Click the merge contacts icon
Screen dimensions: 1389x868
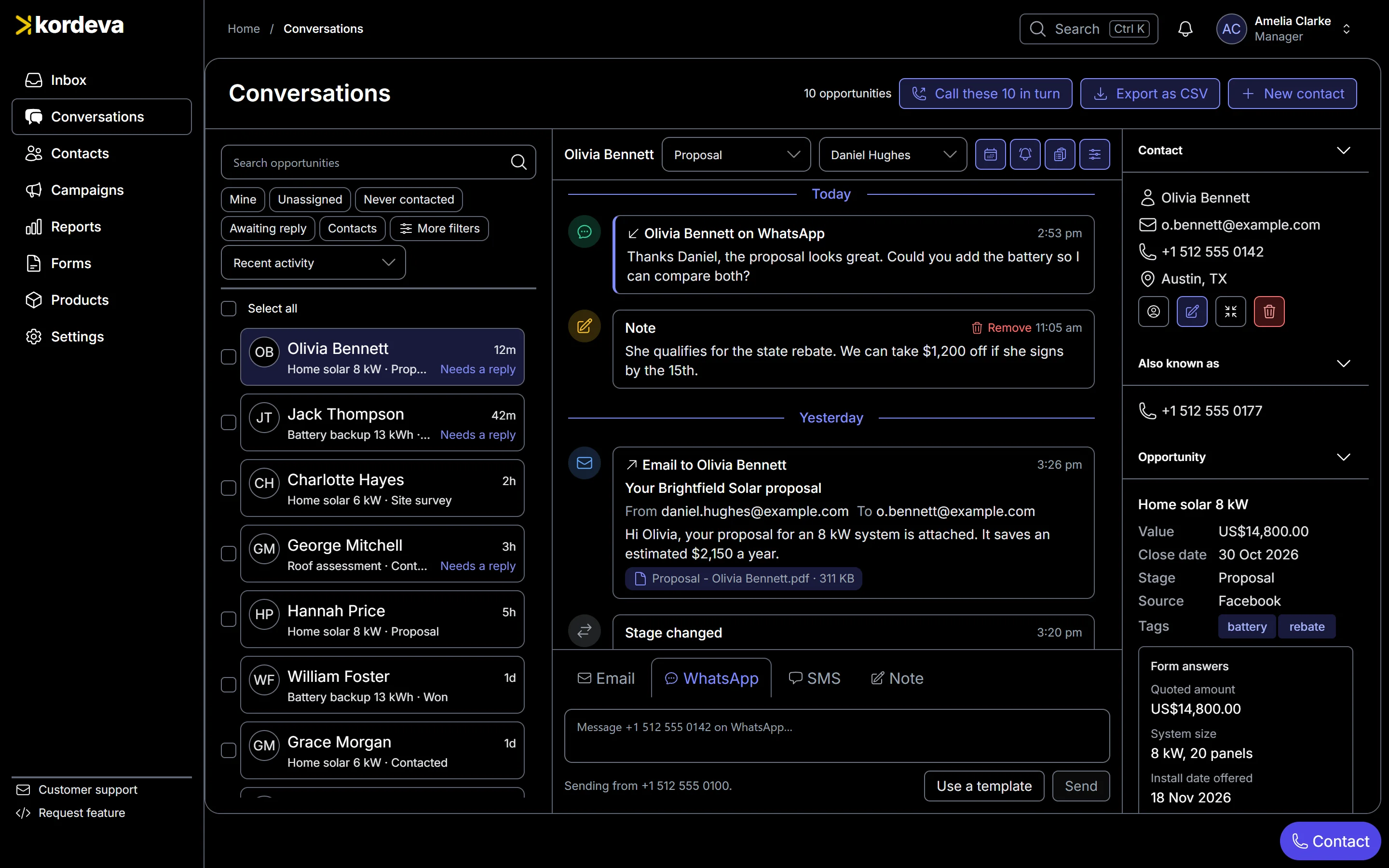(x=1231, y=311)
